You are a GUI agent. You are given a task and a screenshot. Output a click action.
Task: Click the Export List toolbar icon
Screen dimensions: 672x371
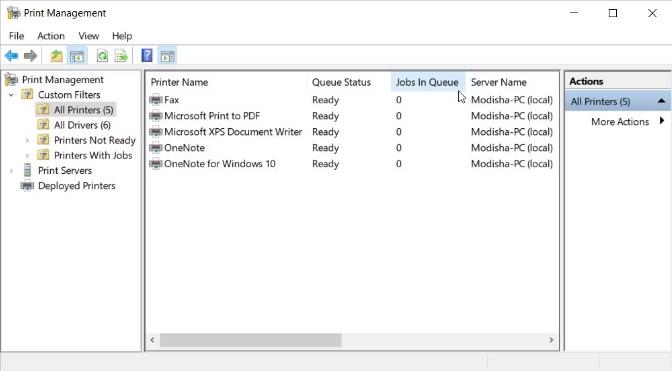coord(121,56)
